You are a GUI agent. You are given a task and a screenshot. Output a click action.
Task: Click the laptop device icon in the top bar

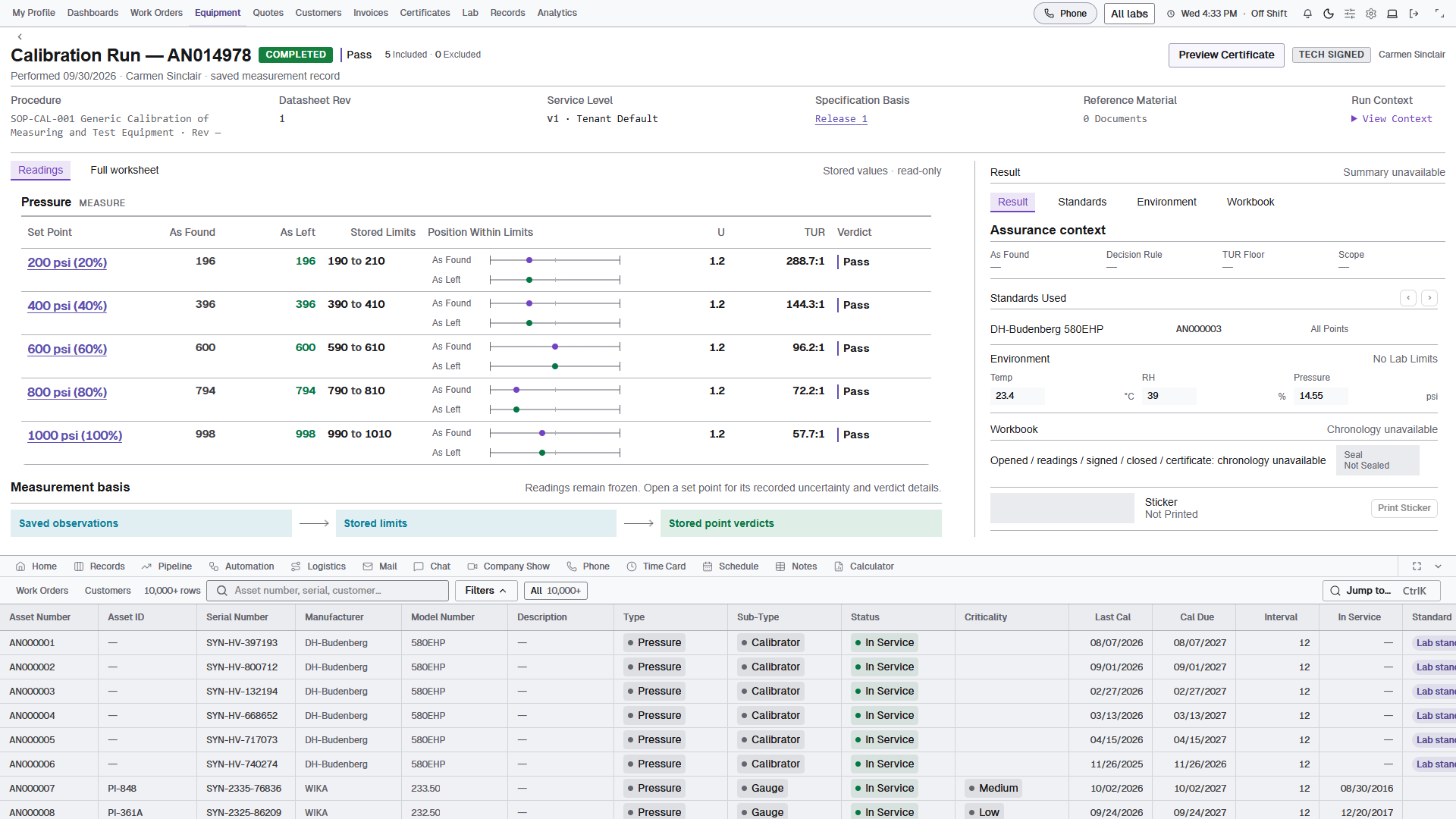point(1392,14)
